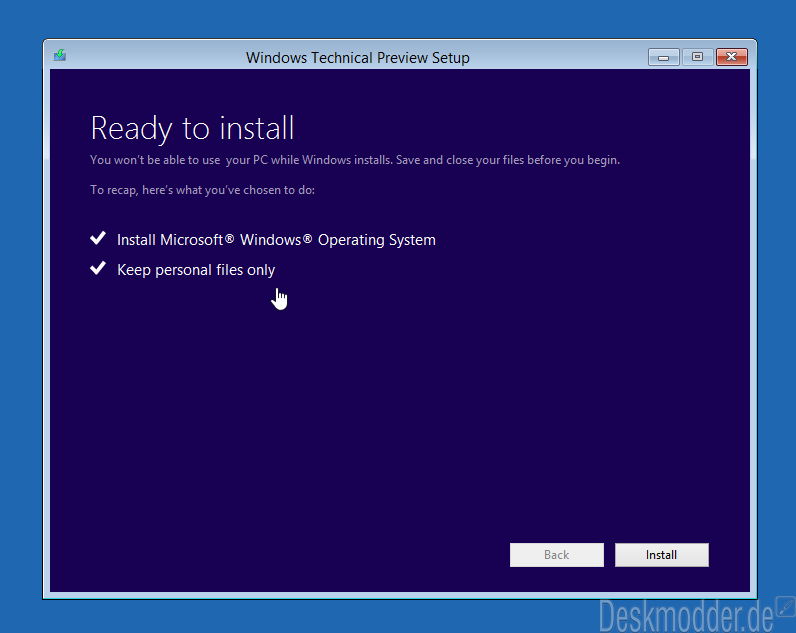
Task: Click 'Install Microsoft Windows Operating System' text
Action: (276, 240)
